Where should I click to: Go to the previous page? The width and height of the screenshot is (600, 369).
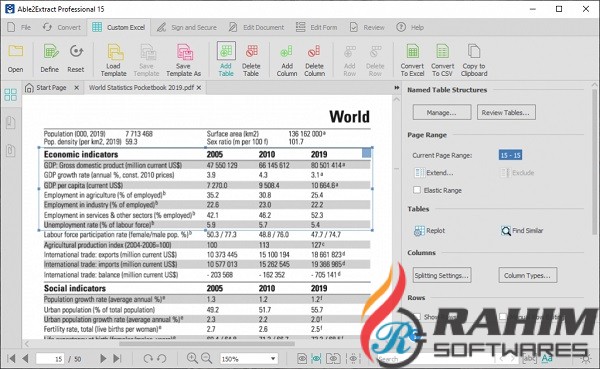(26, 358)
